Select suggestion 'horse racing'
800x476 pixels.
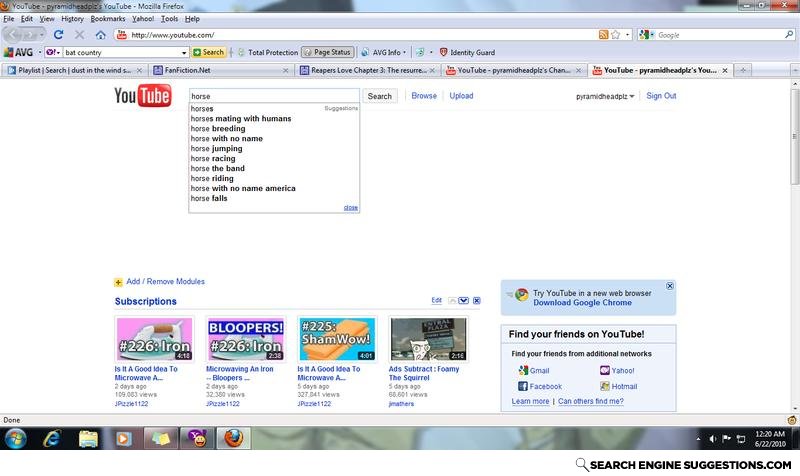[213, 158]
